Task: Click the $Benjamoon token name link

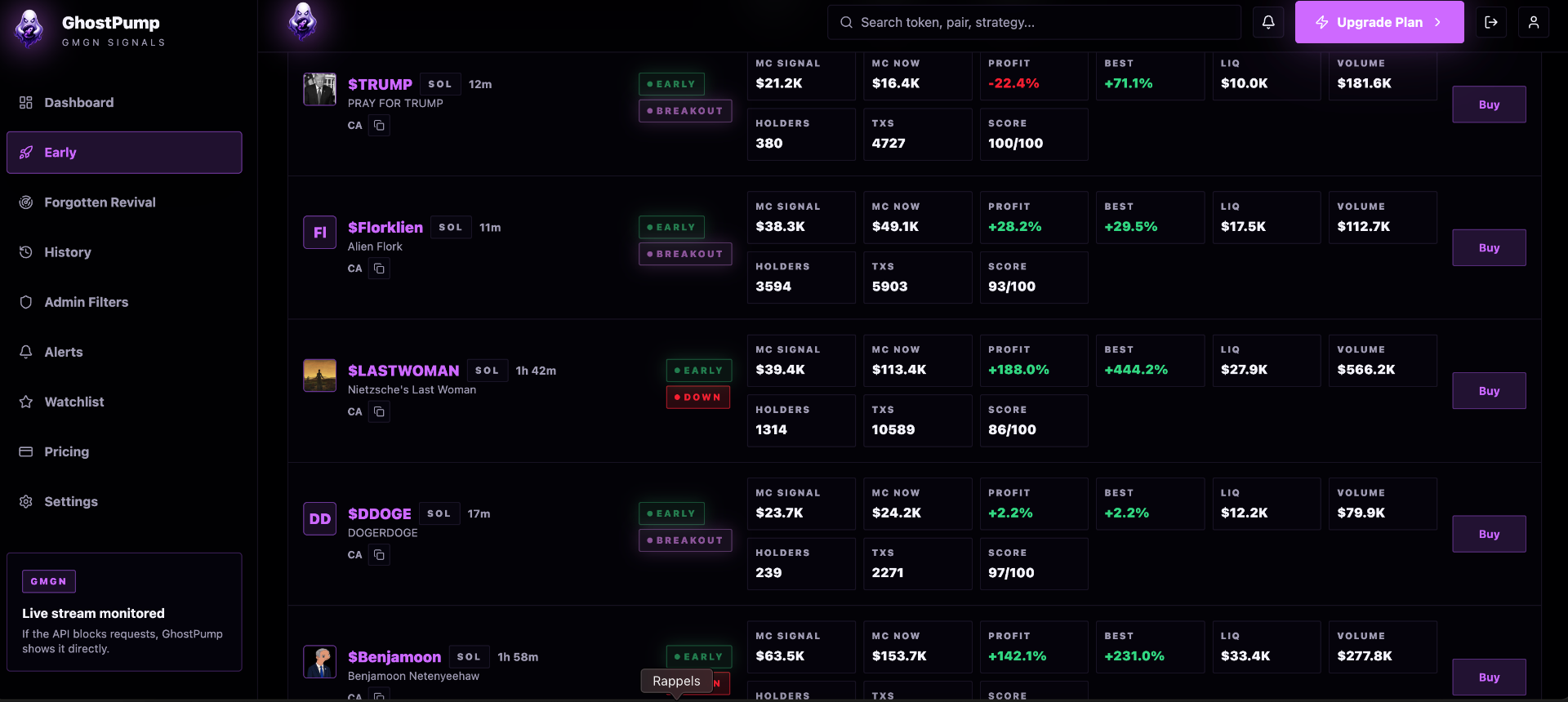Action: [394, 657]
